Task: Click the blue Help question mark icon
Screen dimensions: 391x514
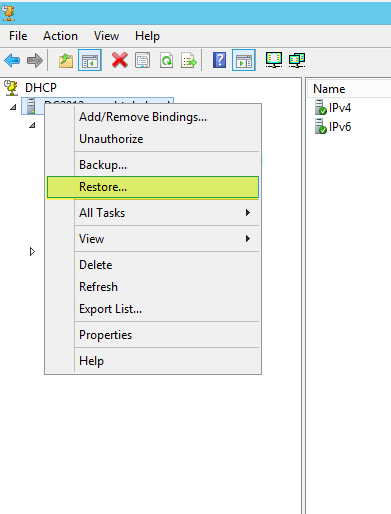Action: [219, 60]
